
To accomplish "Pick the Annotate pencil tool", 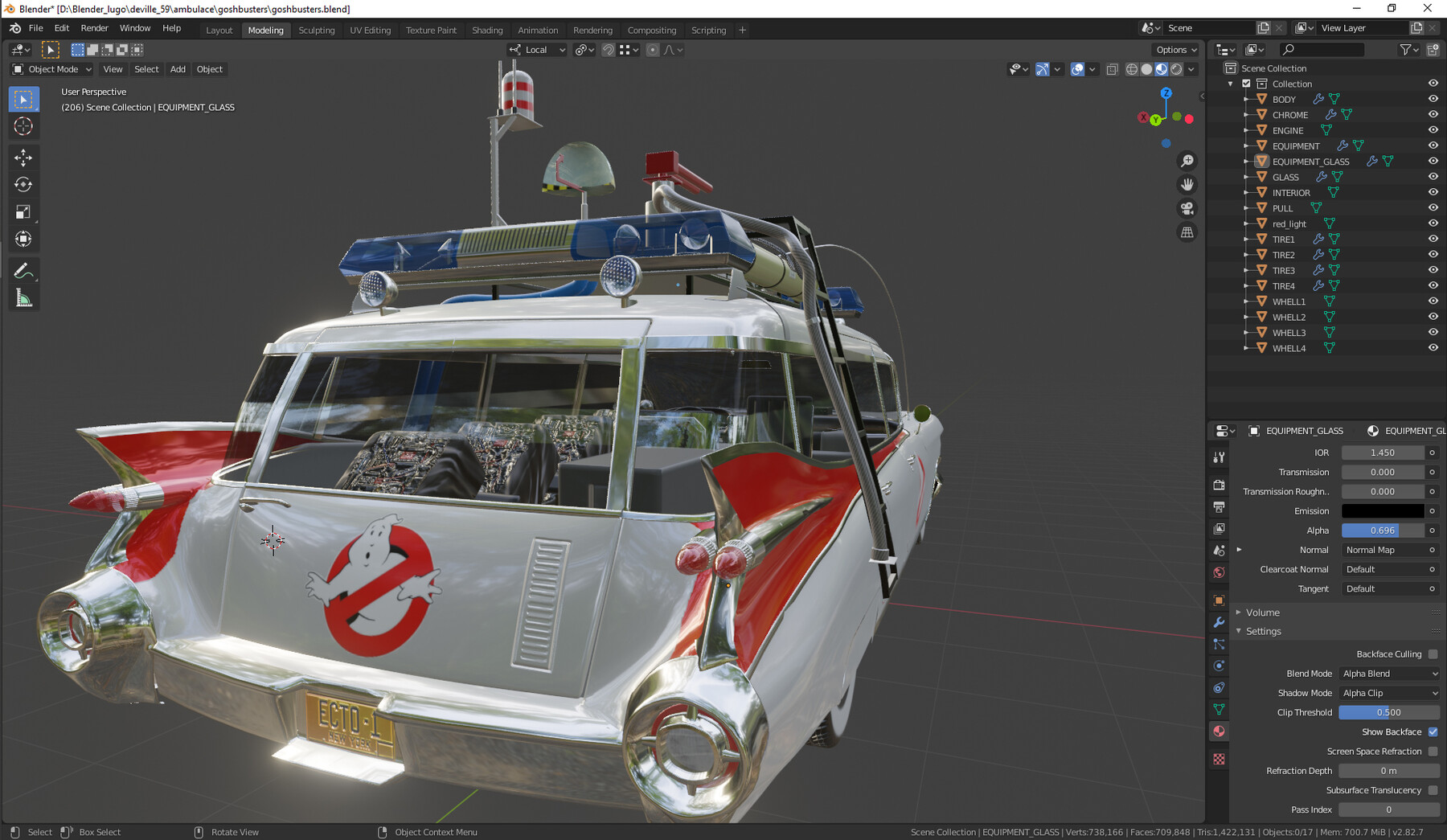I will 23,271.
